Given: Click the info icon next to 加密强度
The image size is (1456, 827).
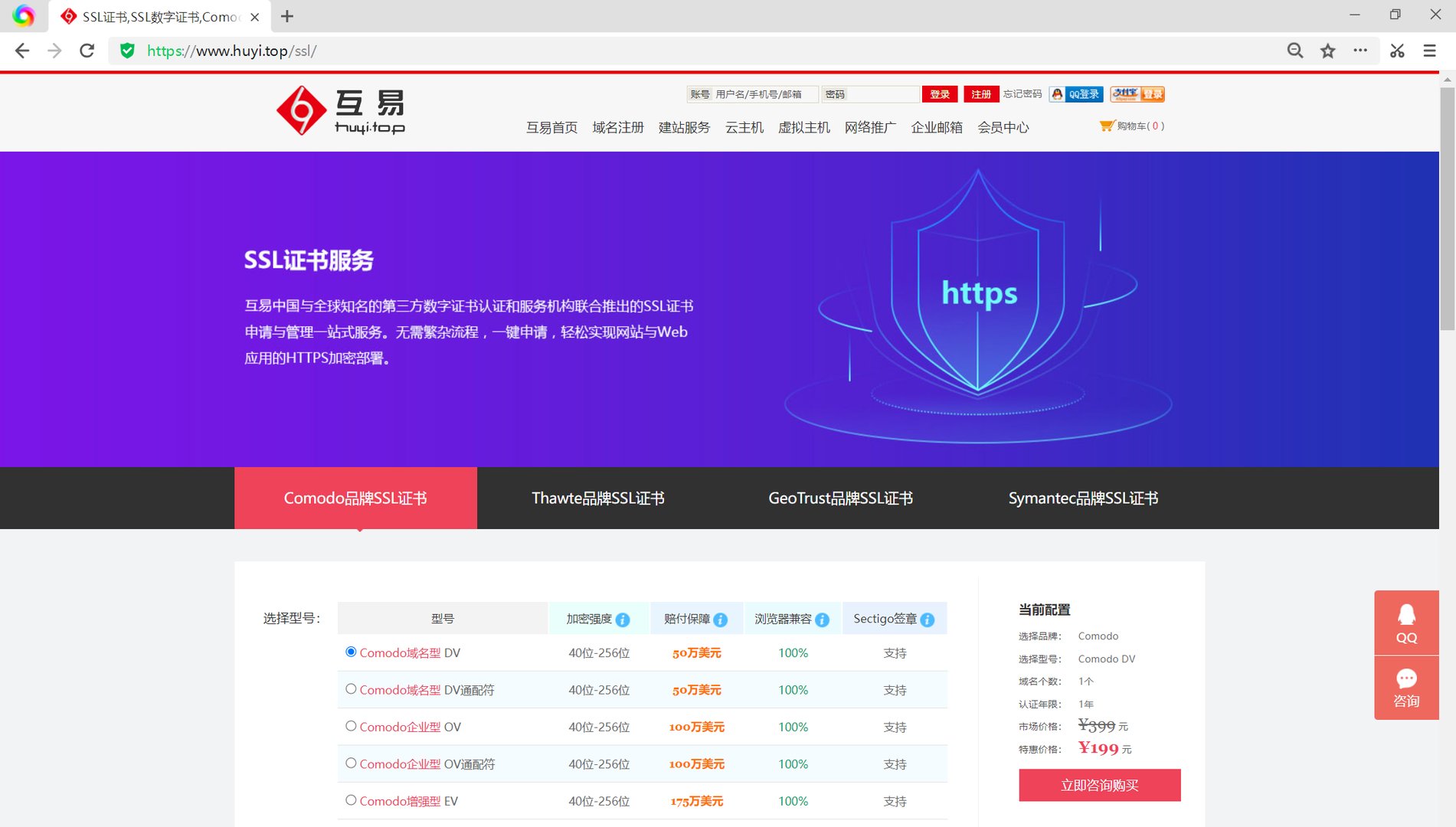Looking at the screenshot, I should (623, 619).
